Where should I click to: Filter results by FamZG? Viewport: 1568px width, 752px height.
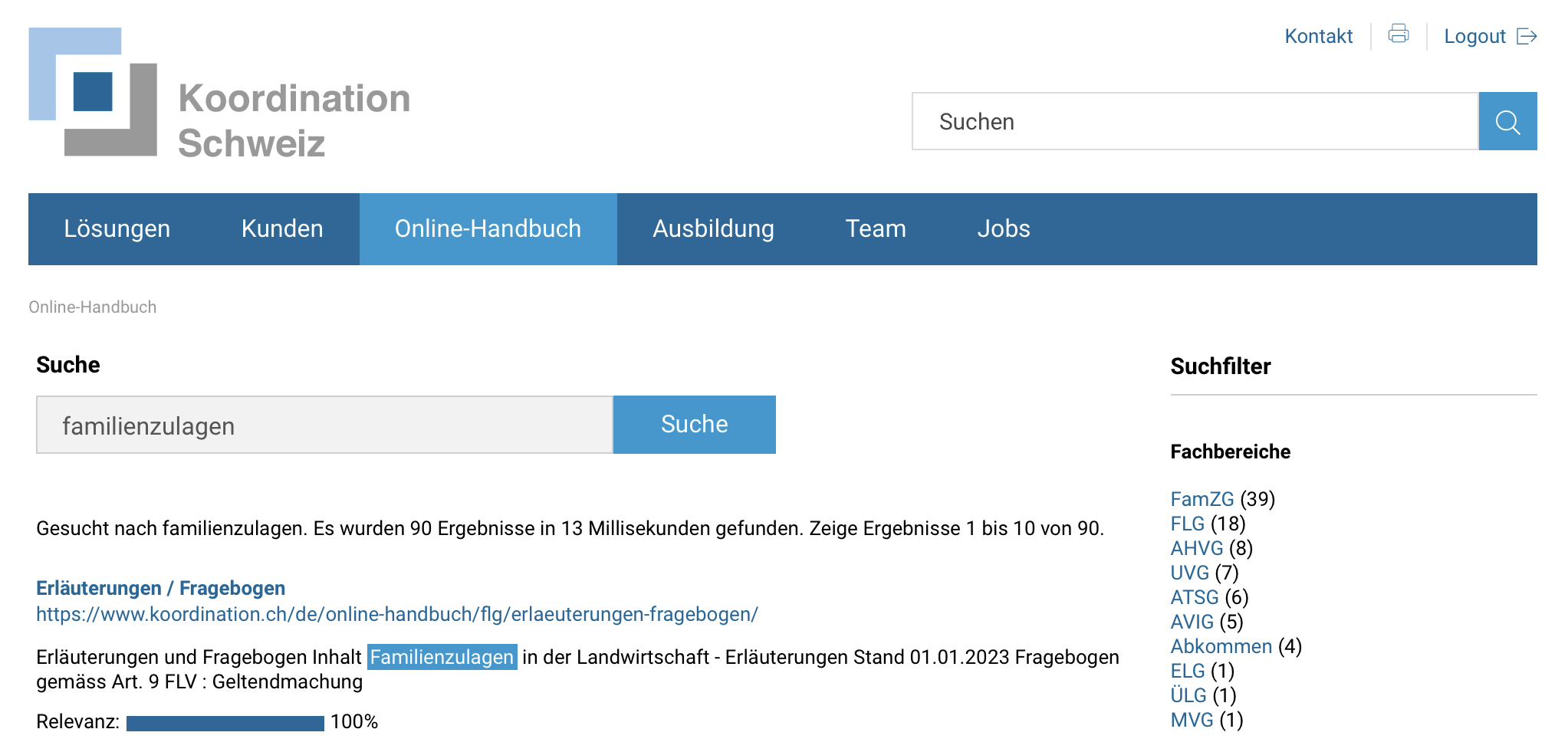1201,499
